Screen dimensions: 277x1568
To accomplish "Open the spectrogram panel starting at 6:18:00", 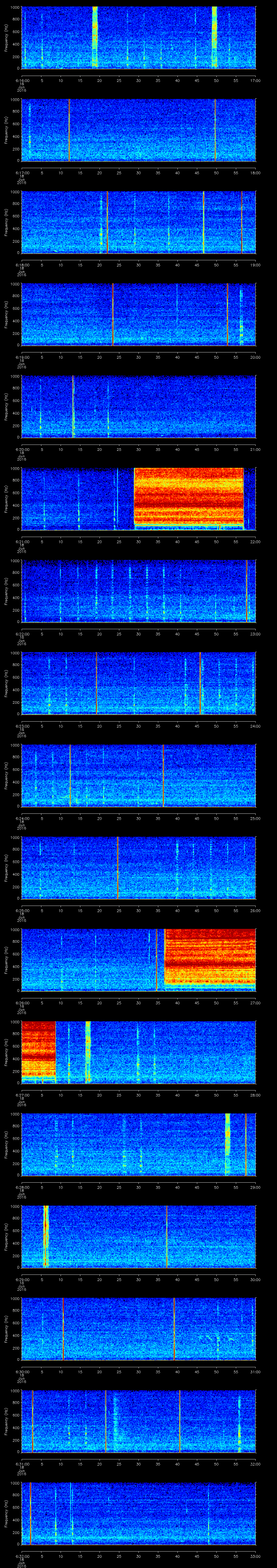I will 139,222.
